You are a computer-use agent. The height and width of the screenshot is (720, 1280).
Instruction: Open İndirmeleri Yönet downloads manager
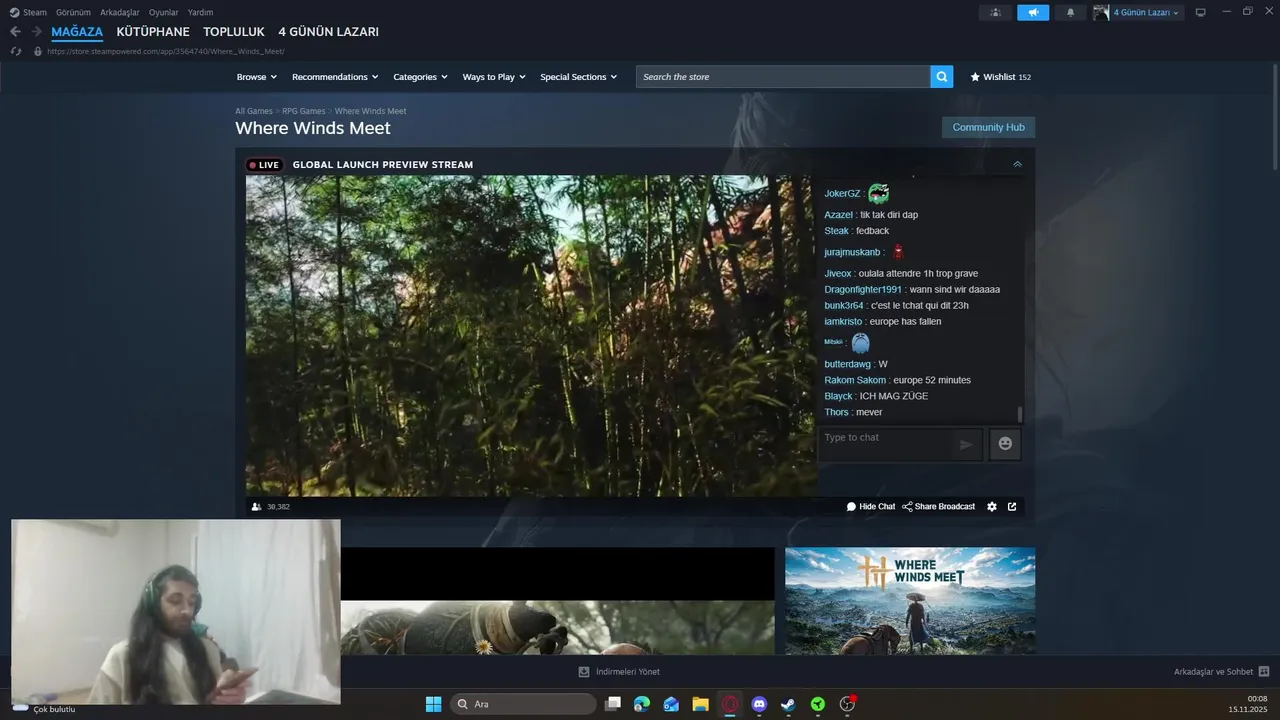[619, 672]
